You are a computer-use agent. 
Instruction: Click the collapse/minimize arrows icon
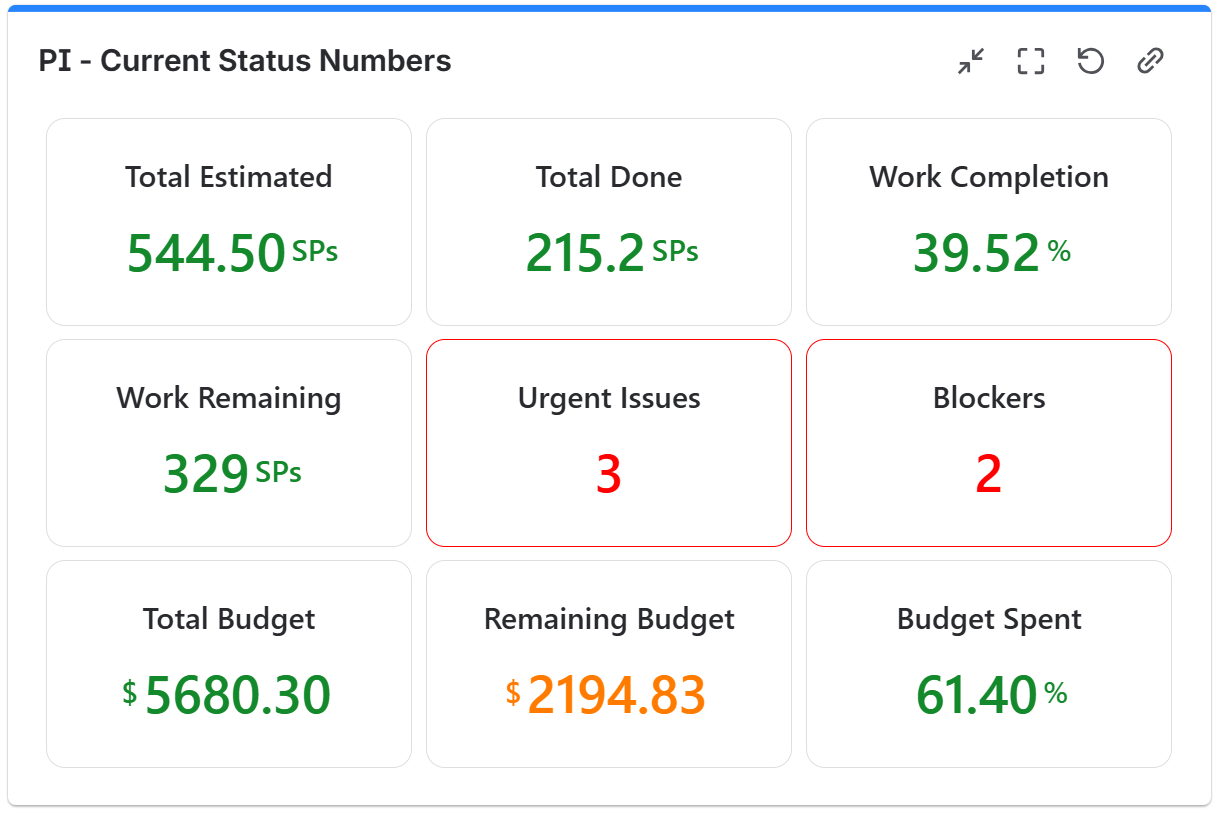[970, 61]
